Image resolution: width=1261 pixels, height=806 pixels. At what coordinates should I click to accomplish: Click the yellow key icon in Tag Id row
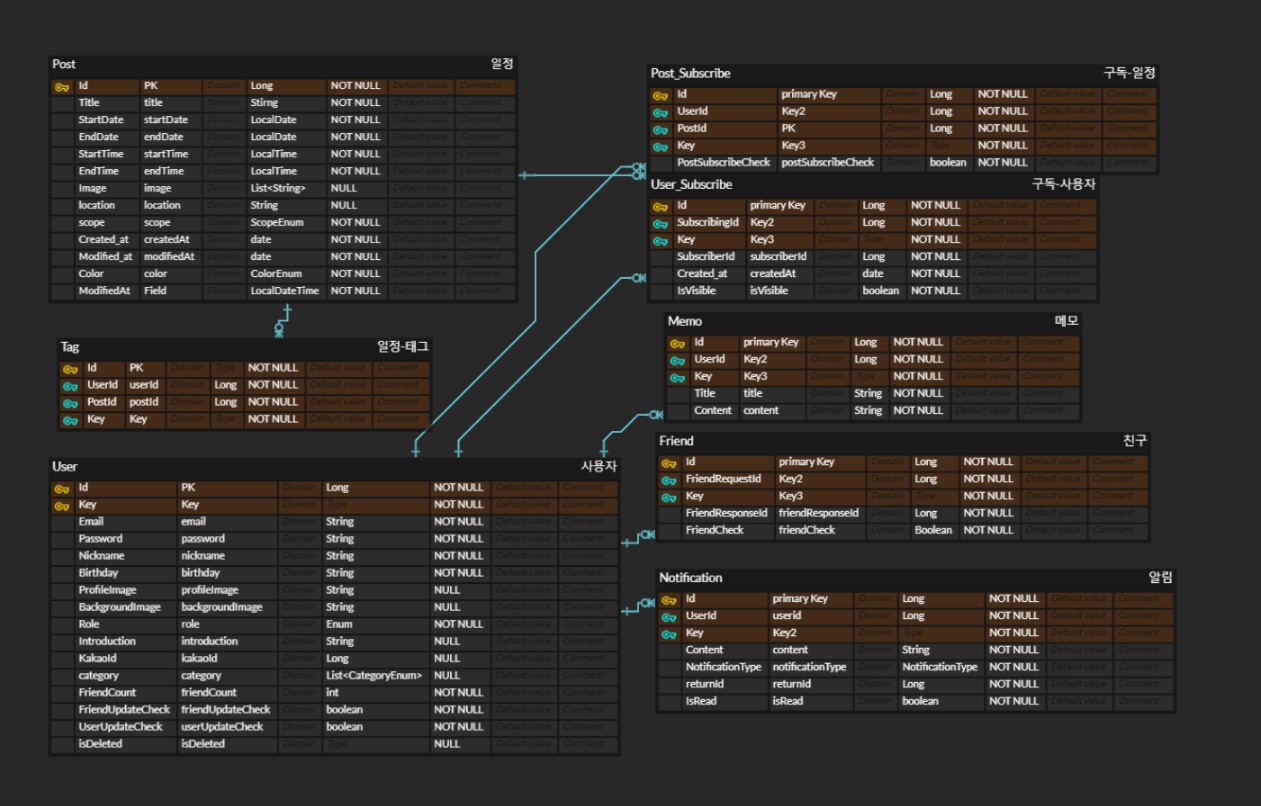pyautogui.click(x=69, y=368)
